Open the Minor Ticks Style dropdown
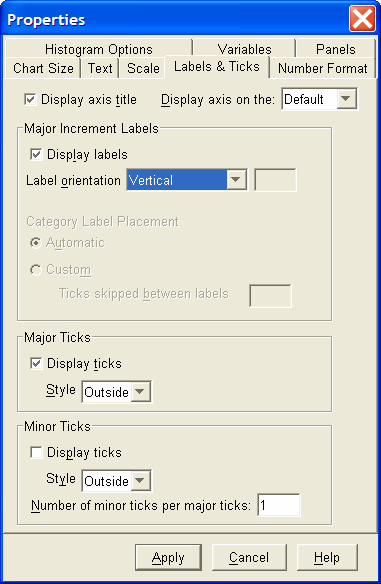This screenshot has height=584, width=381. (140, 480)
